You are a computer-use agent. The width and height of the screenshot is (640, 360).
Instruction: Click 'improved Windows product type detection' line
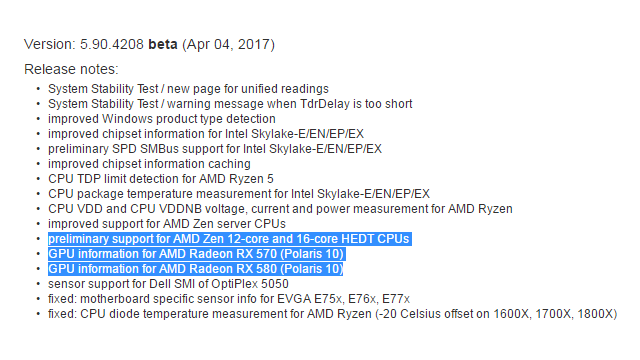click(162, 119)
